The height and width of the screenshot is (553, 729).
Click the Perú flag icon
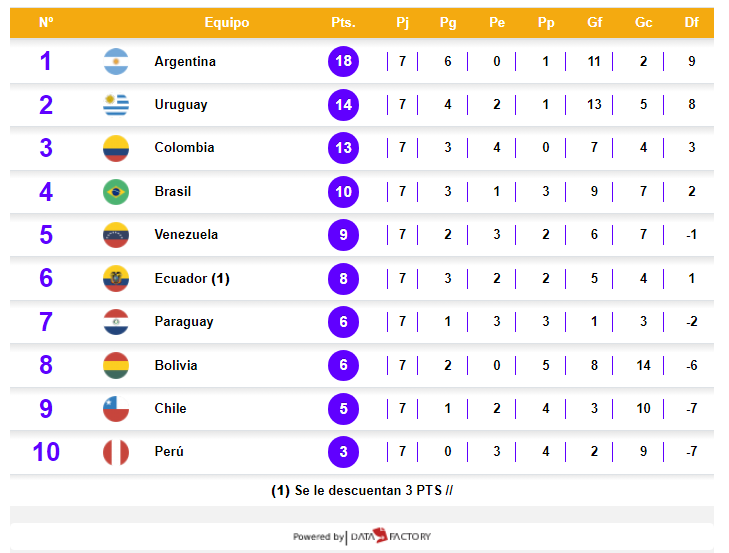pyautogui.click(x=116, y=452)
